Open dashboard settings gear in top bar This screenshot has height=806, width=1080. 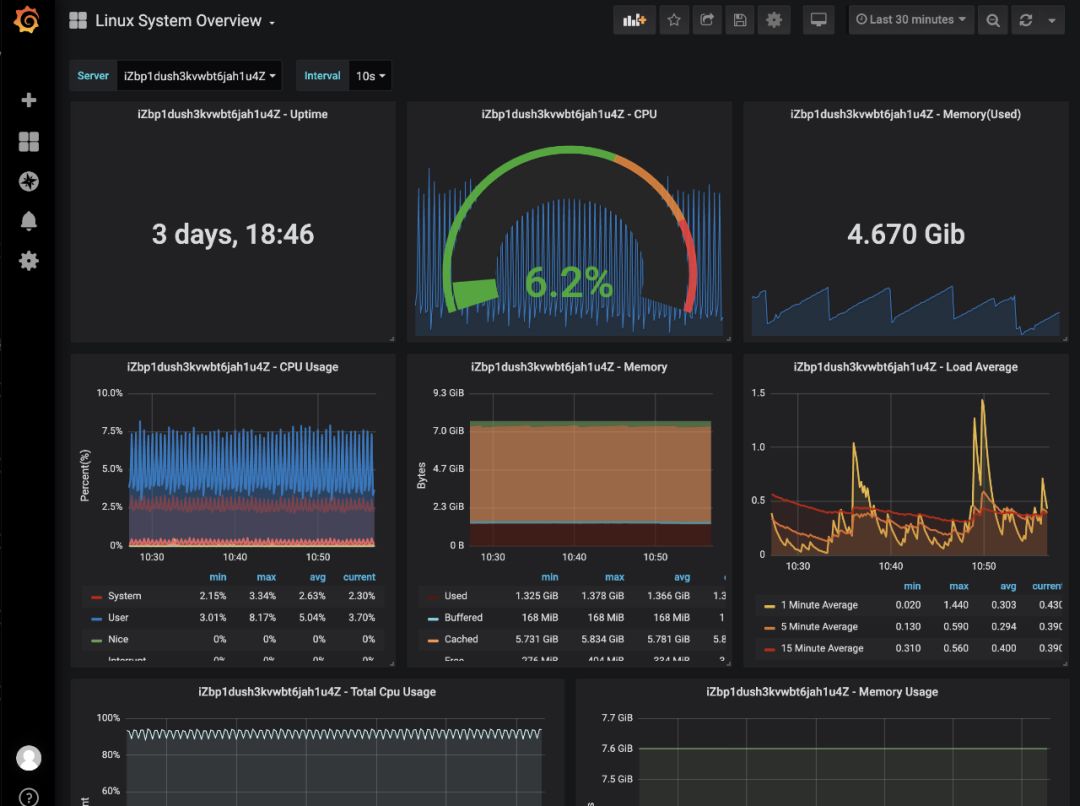(x=773, y=20)
